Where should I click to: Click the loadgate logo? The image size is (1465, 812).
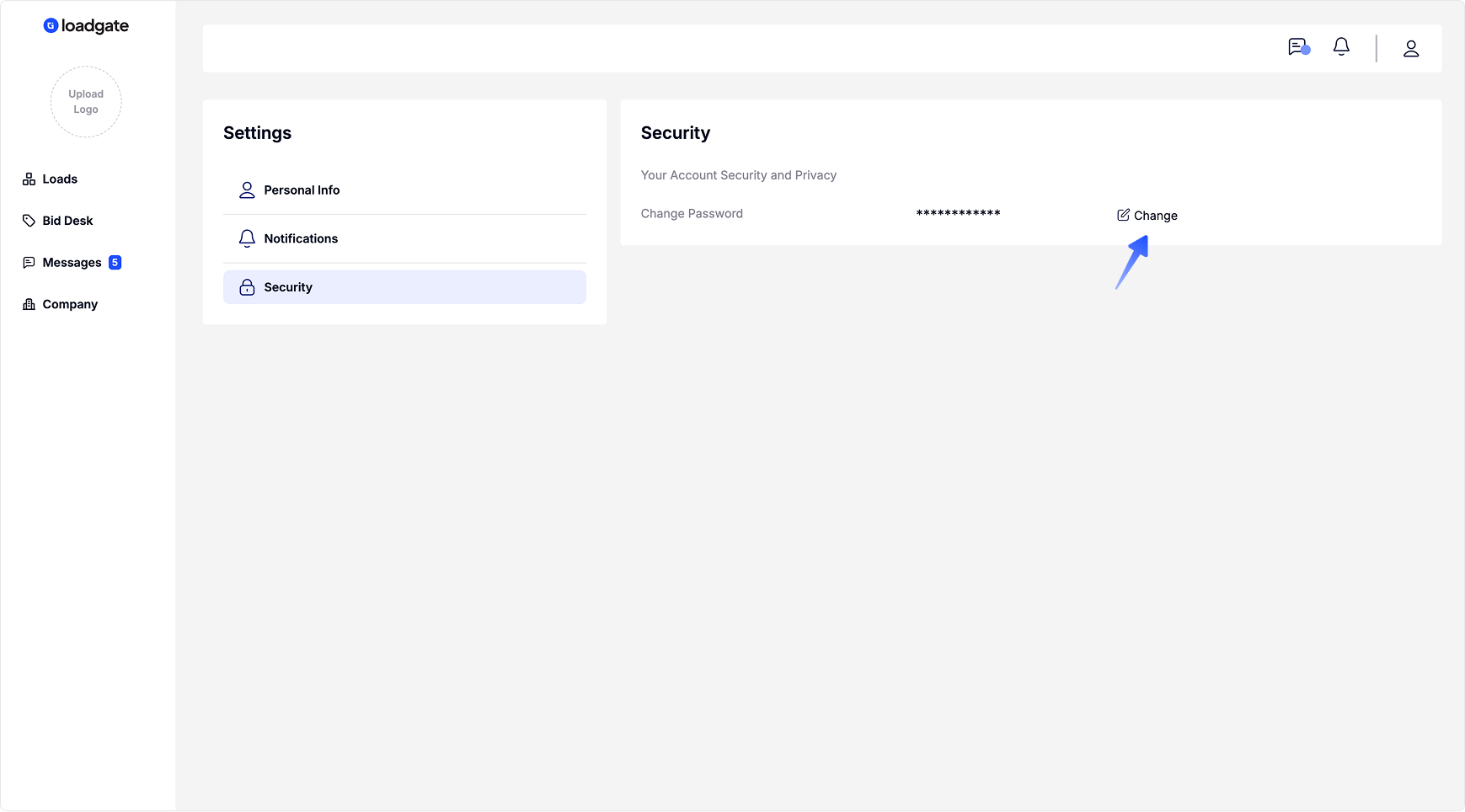[86, 25]
